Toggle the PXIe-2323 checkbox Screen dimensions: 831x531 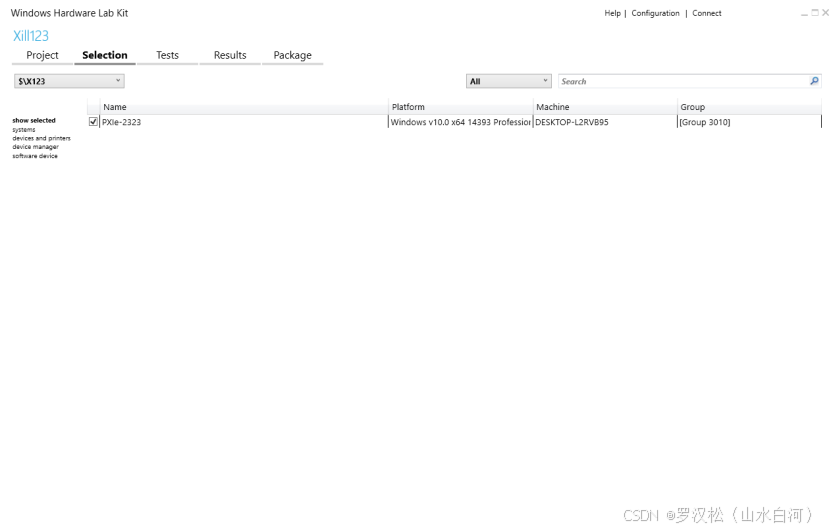tap(93, 122)
